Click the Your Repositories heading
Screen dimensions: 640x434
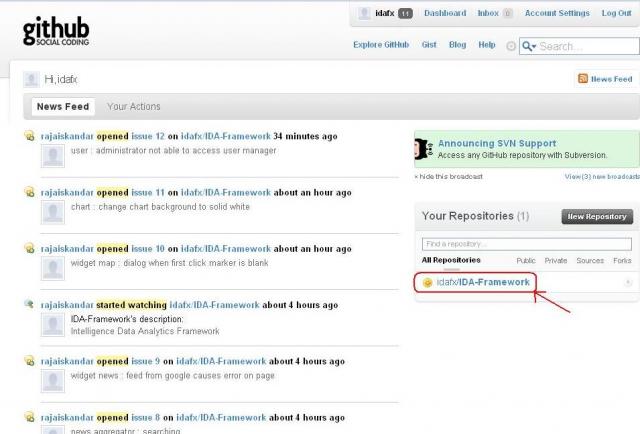click(476, 216)
